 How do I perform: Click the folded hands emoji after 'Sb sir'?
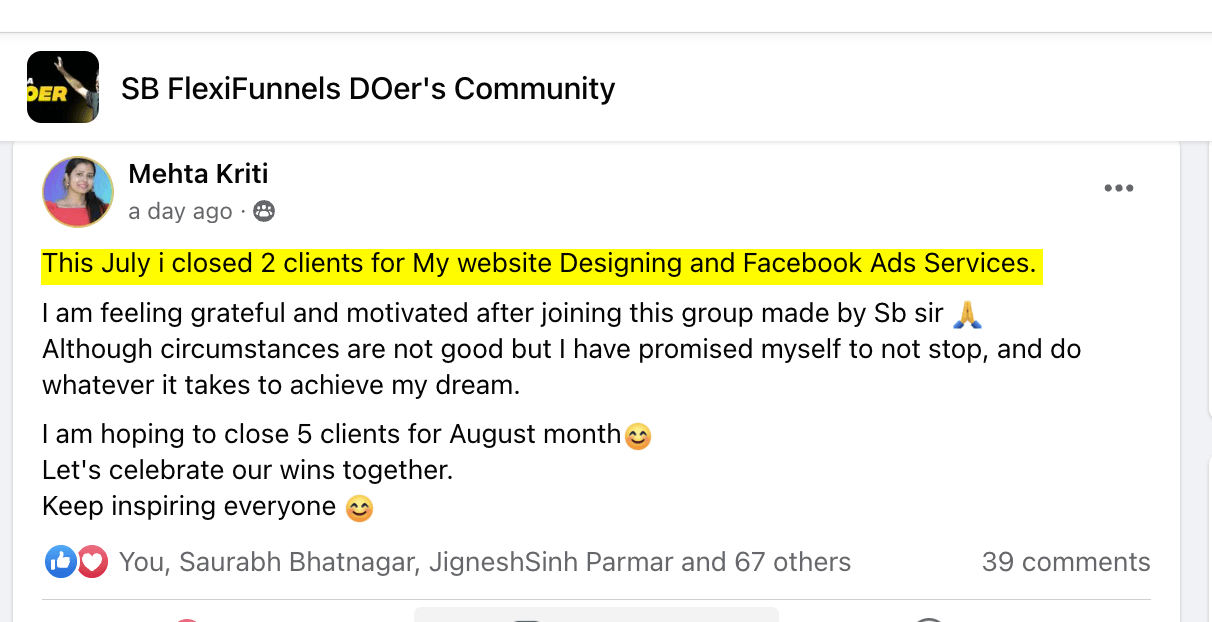[x=967, y=315]
